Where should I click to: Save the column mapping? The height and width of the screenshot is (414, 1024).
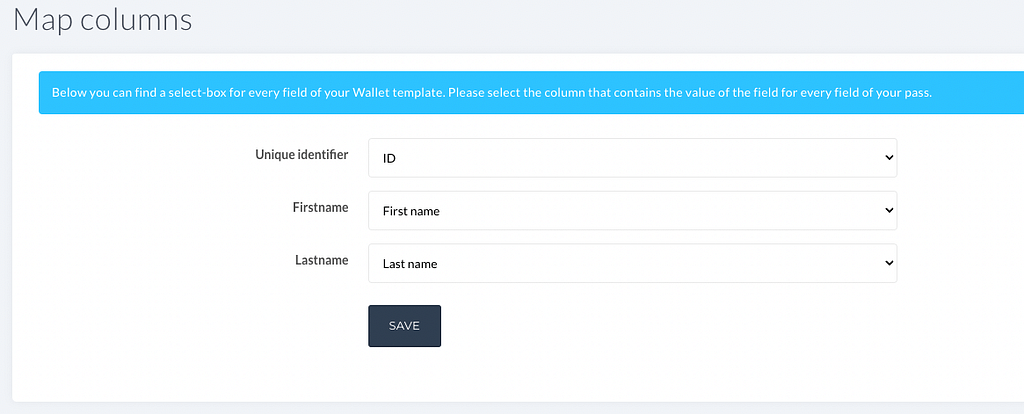click(404, 326)
